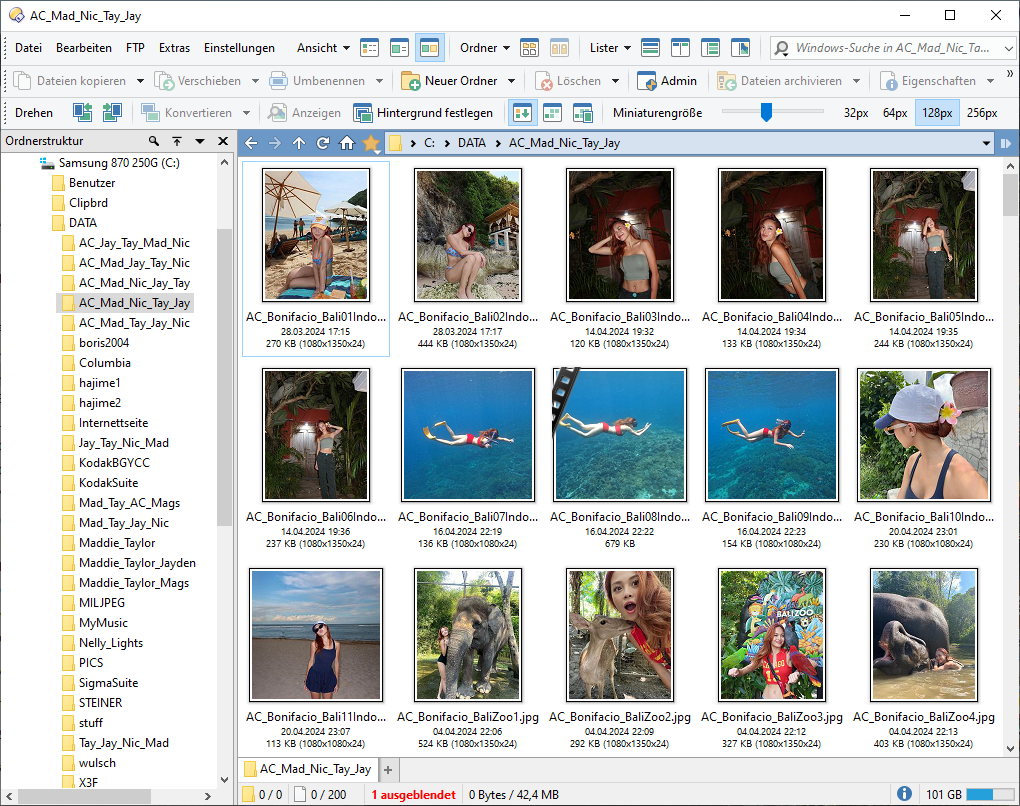Click the info icon in status bar
1020x806 pixels.
tap(904, 794)
